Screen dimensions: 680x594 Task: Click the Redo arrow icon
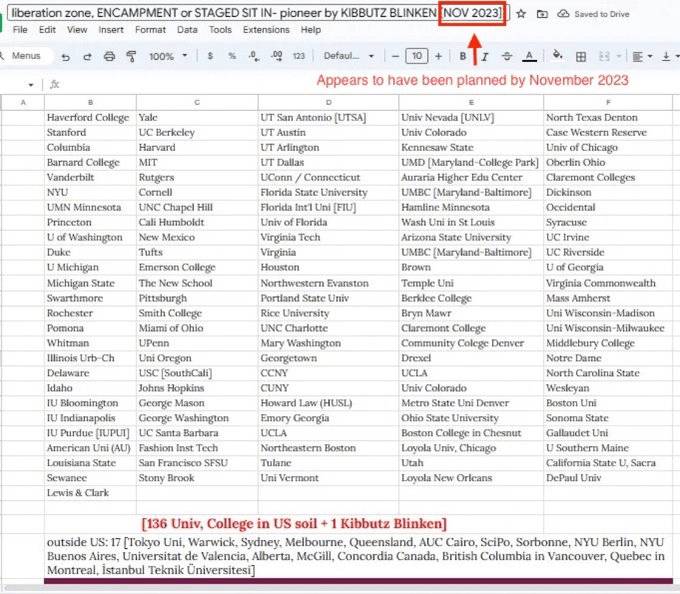[x=86, y=56]
